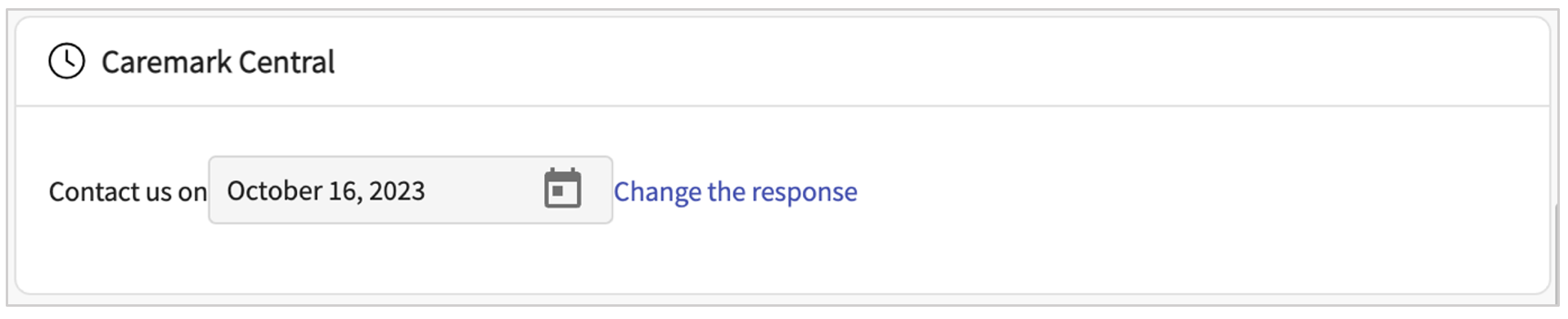Click the day number 16 in the date field
The height and width of the screenshot is (319, 1568).
[x=345, y=191]
